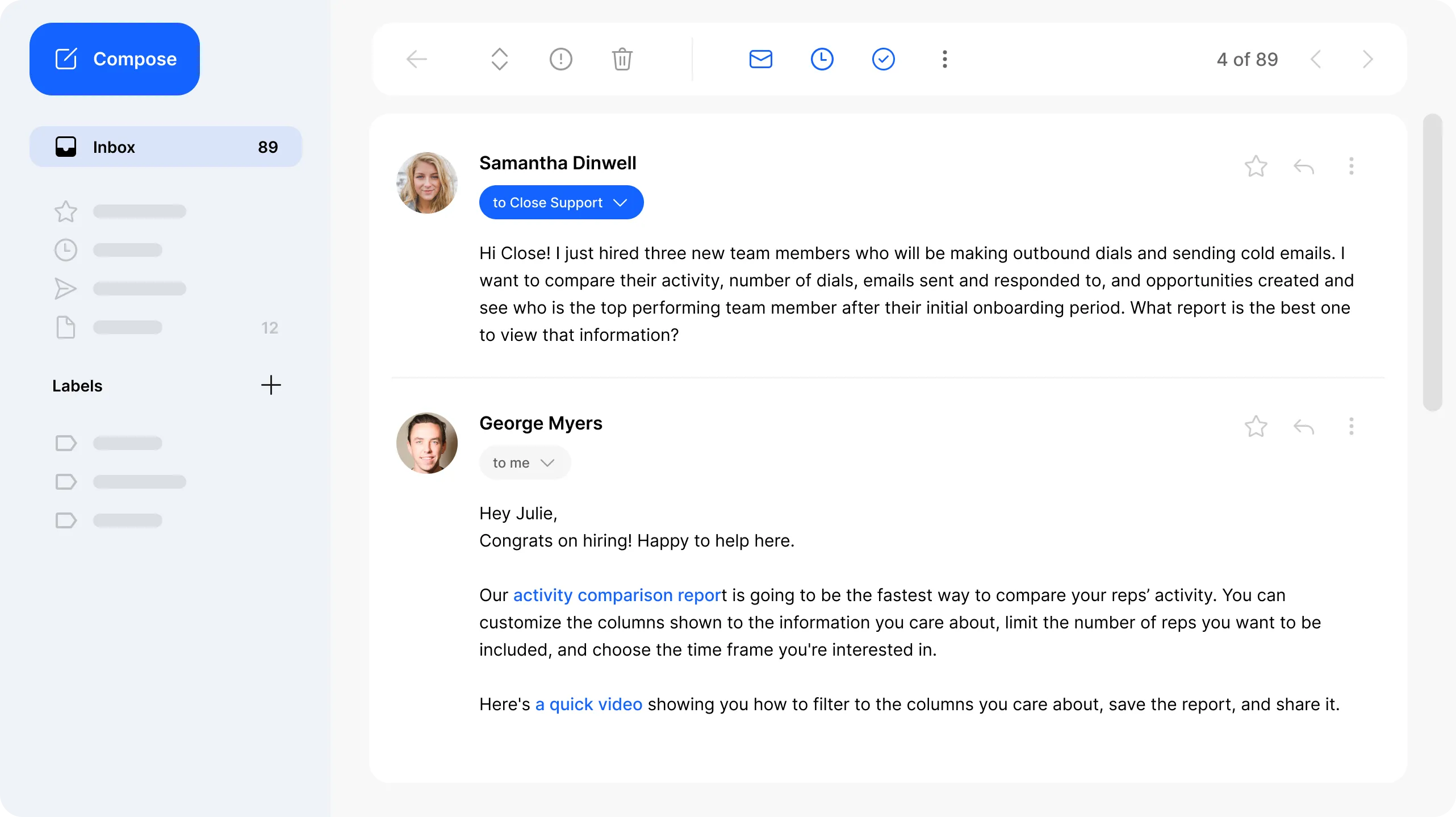The image size is (1456, 817).
Task: Click the sender name George Myers
Action: pos(541,423)
